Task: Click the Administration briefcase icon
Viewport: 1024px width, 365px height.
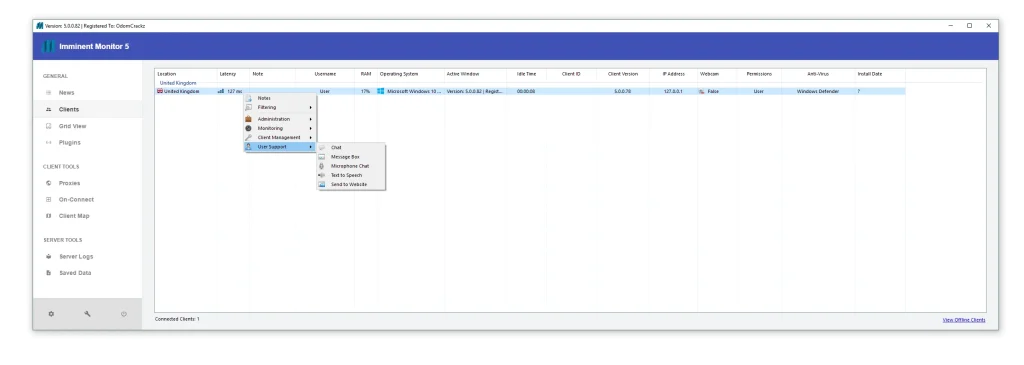Action: [248, 119]
